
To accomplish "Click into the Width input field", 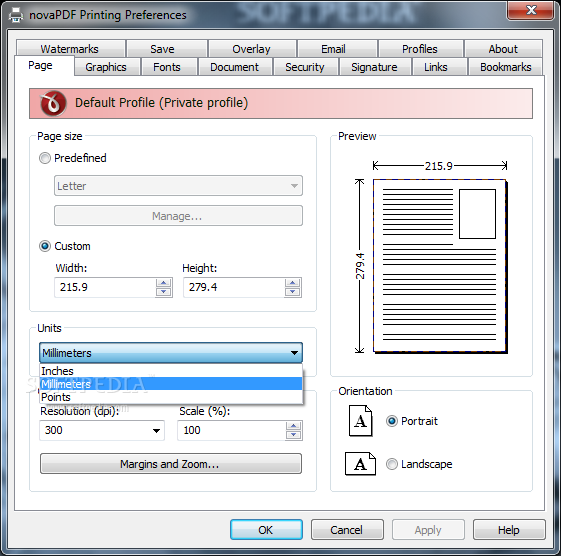I will point(105,287).
